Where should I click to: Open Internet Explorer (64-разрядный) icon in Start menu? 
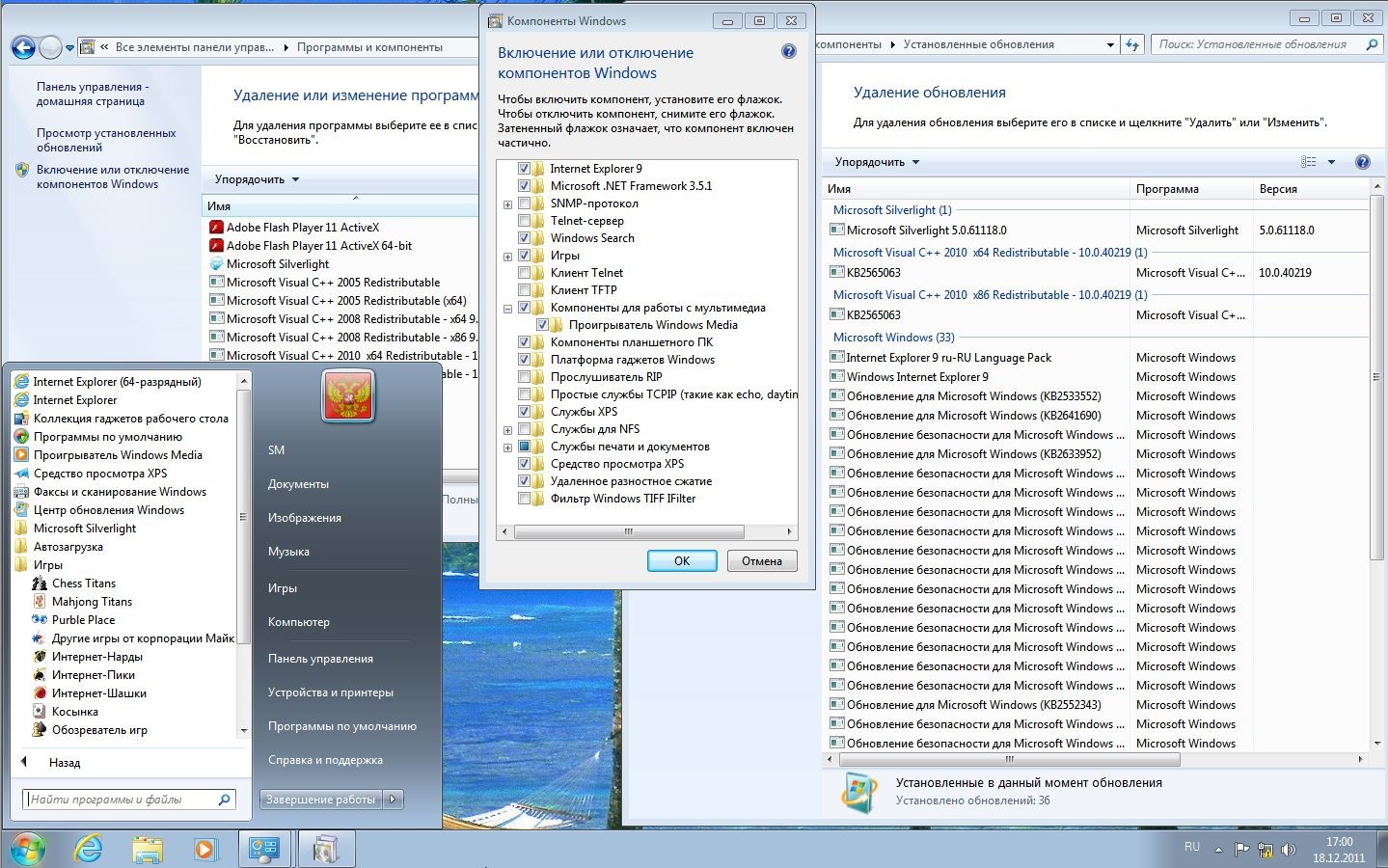(21, 382)
